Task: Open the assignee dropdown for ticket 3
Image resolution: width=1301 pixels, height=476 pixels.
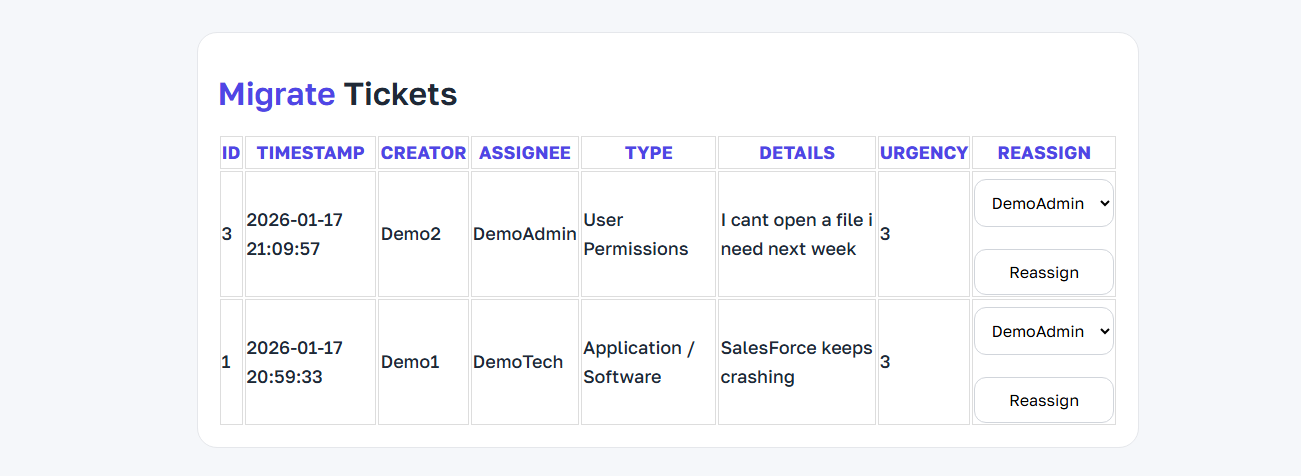Action: point(1043,203)
